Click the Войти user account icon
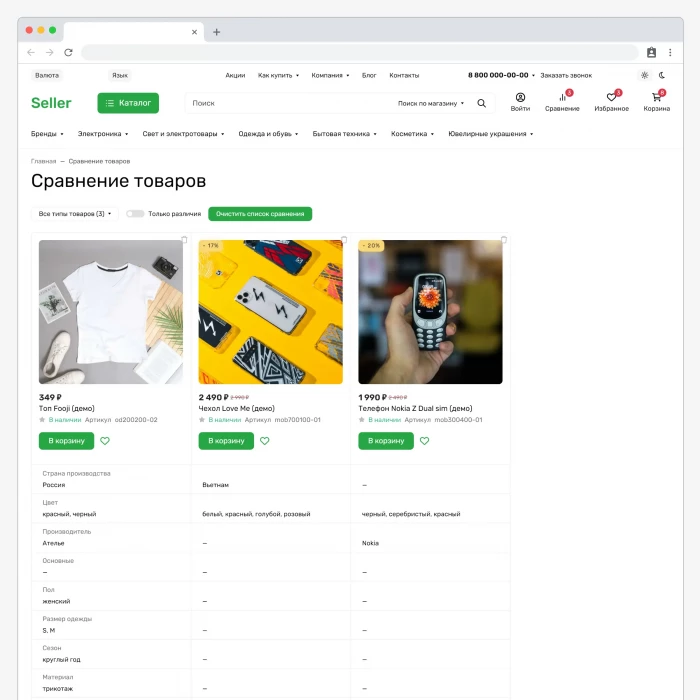The width and height of the screenshot is (700, 700). [x=520, y=98]
